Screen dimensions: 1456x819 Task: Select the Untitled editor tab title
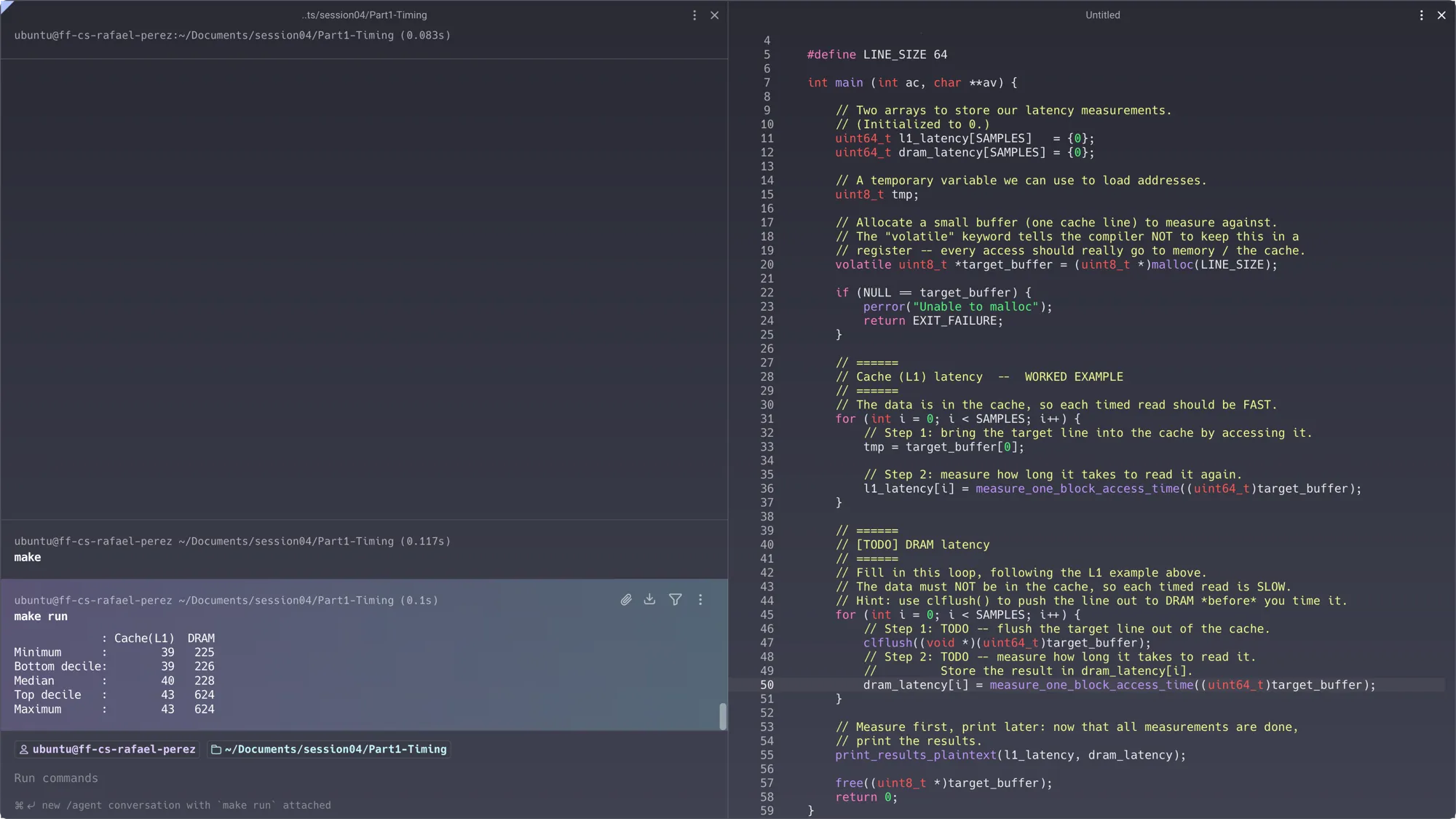click(1102, 15)
